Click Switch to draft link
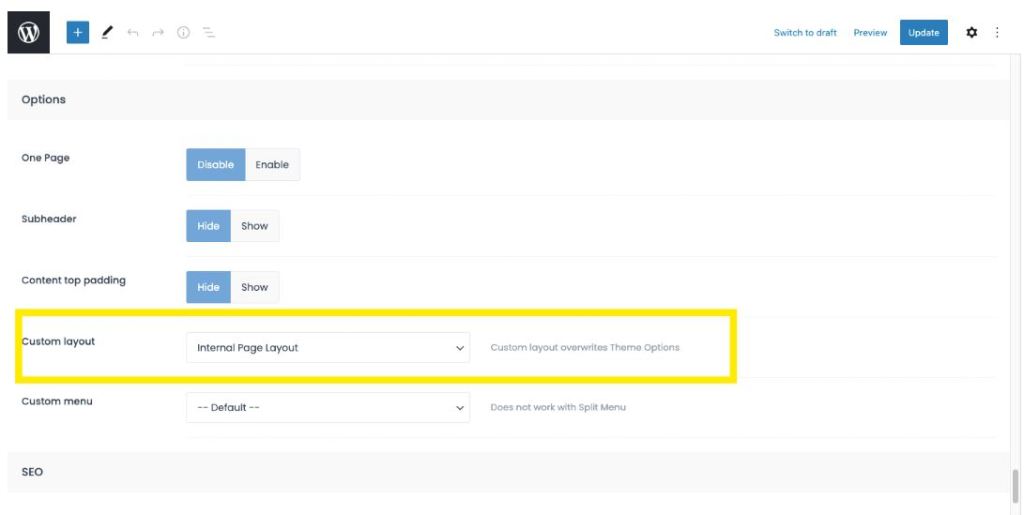The image size is (1024, 515). [x=805, y=33]
